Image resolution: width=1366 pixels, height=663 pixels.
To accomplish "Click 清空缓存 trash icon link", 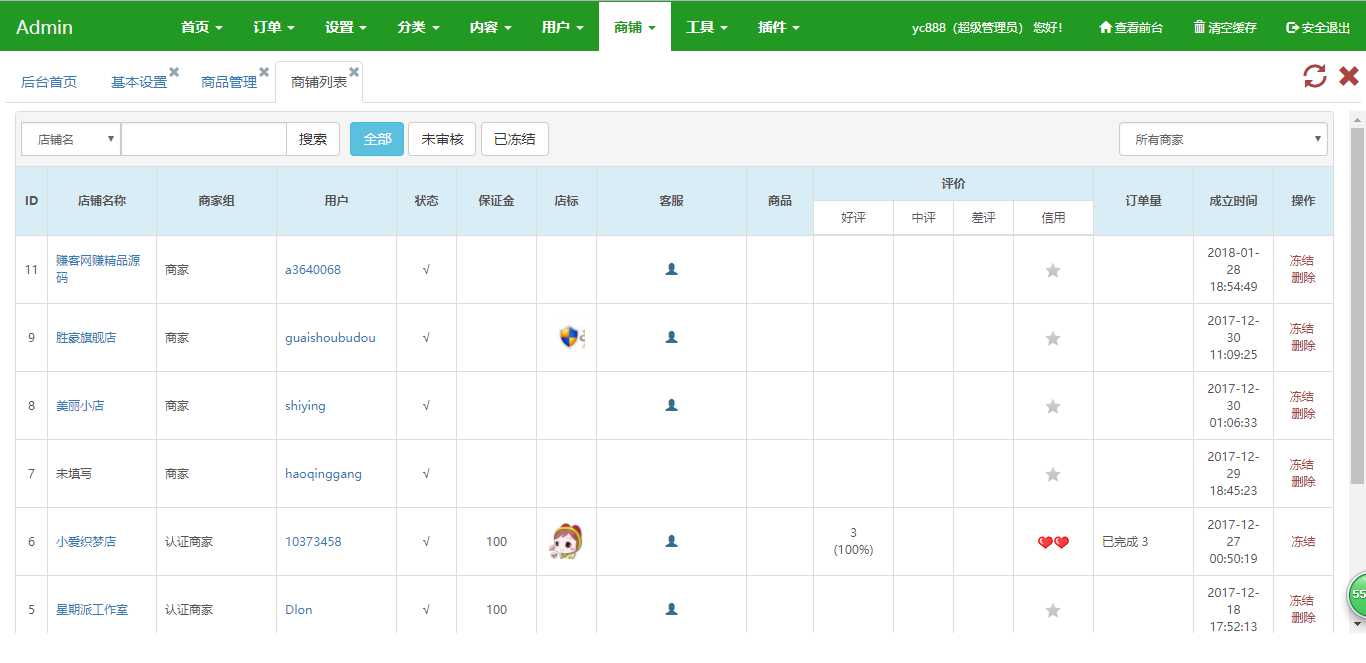I will click(x=1225, y=27).
